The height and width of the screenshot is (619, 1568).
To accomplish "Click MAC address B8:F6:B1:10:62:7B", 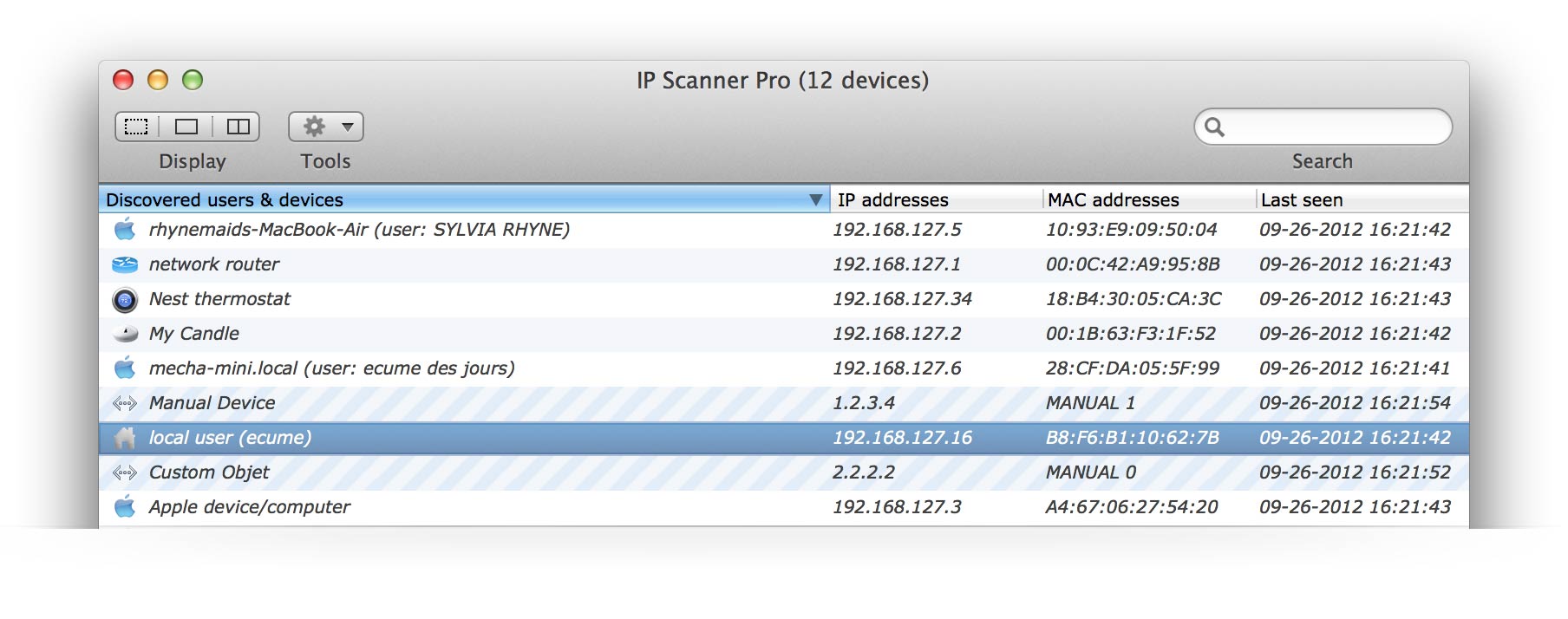I will pos(1133,438).
